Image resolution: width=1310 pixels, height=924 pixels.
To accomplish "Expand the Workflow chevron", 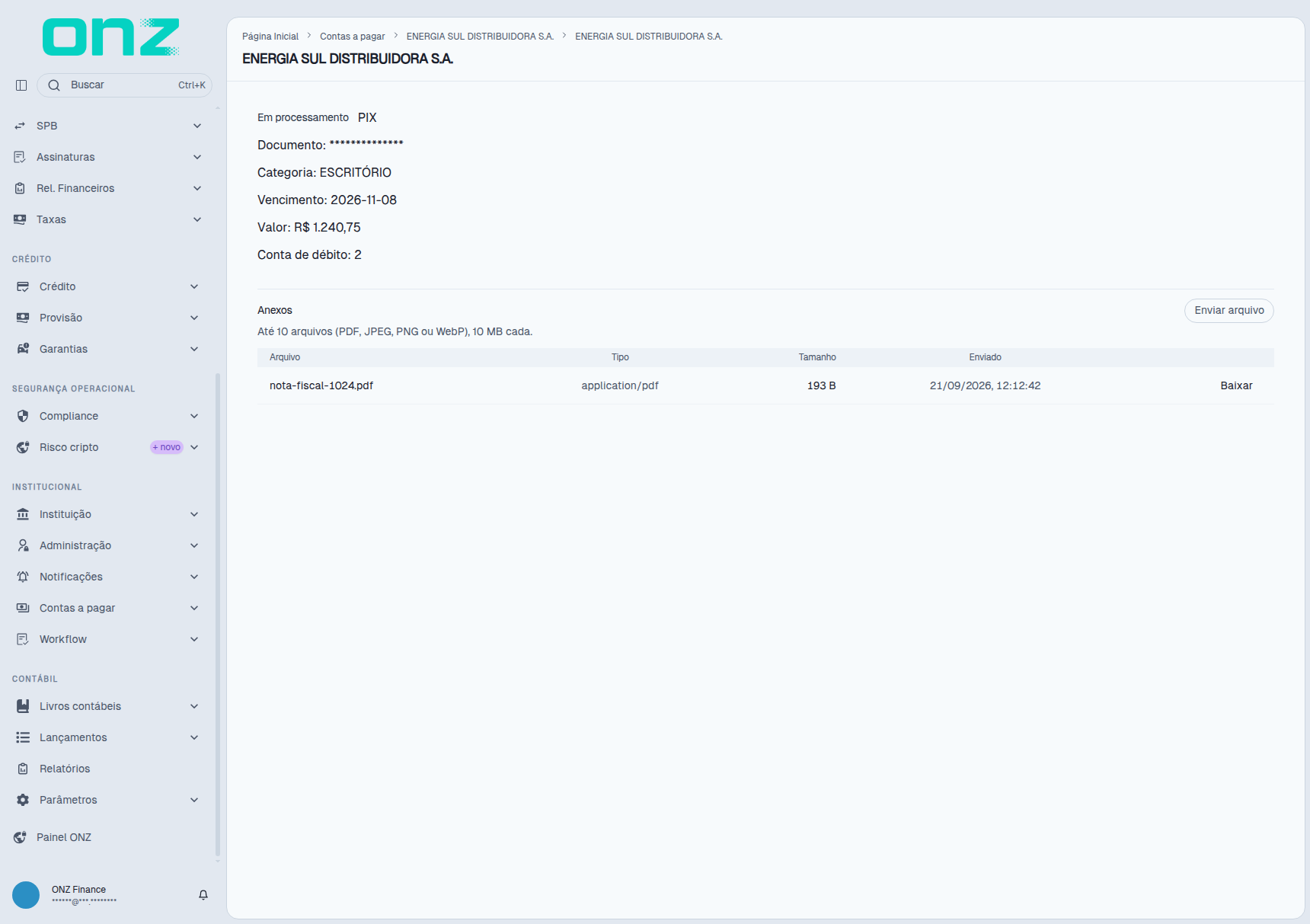I will [194, 639].
